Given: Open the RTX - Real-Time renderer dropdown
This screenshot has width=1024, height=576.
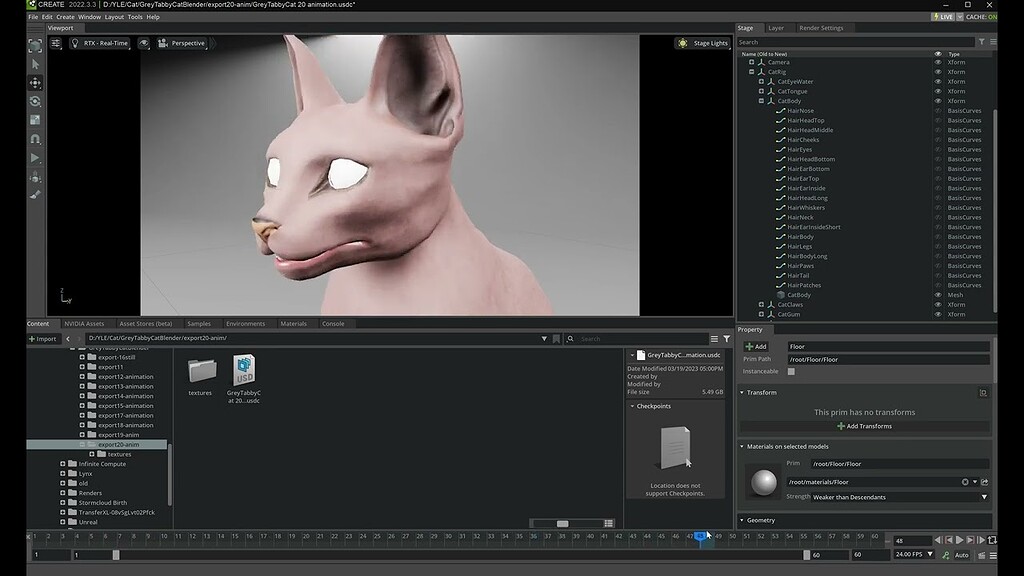Looking at the screenshot, I should click(104, 43).
